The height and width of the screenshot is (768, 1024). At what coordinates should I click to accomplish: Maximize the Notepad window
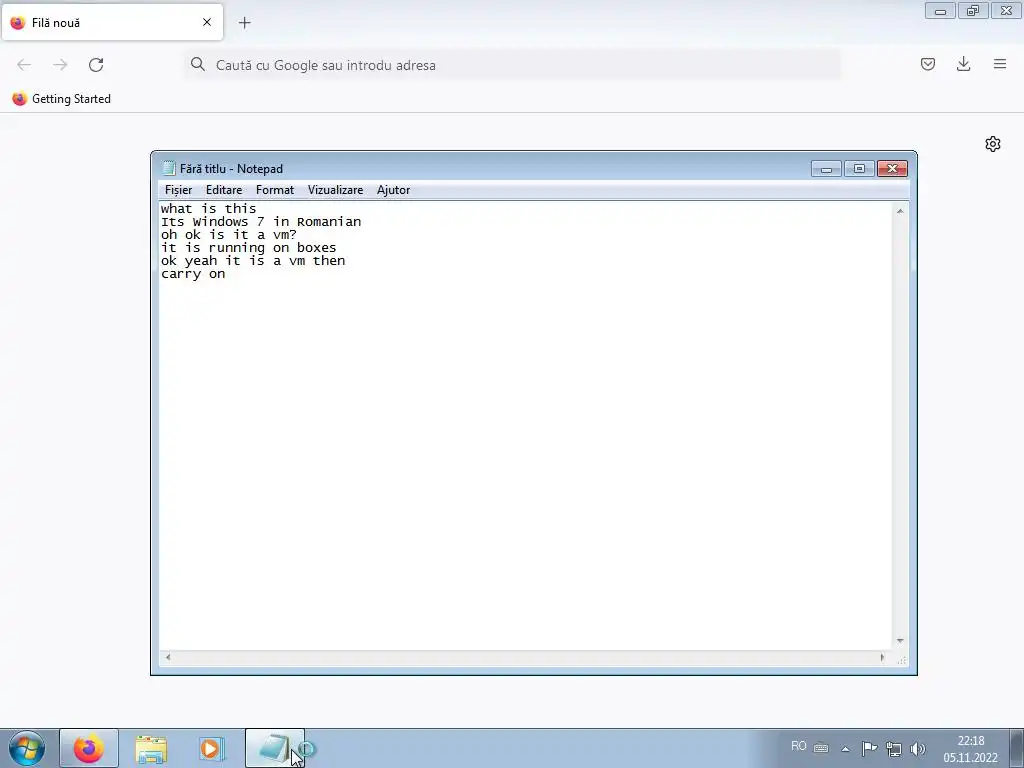click(859, 168)
